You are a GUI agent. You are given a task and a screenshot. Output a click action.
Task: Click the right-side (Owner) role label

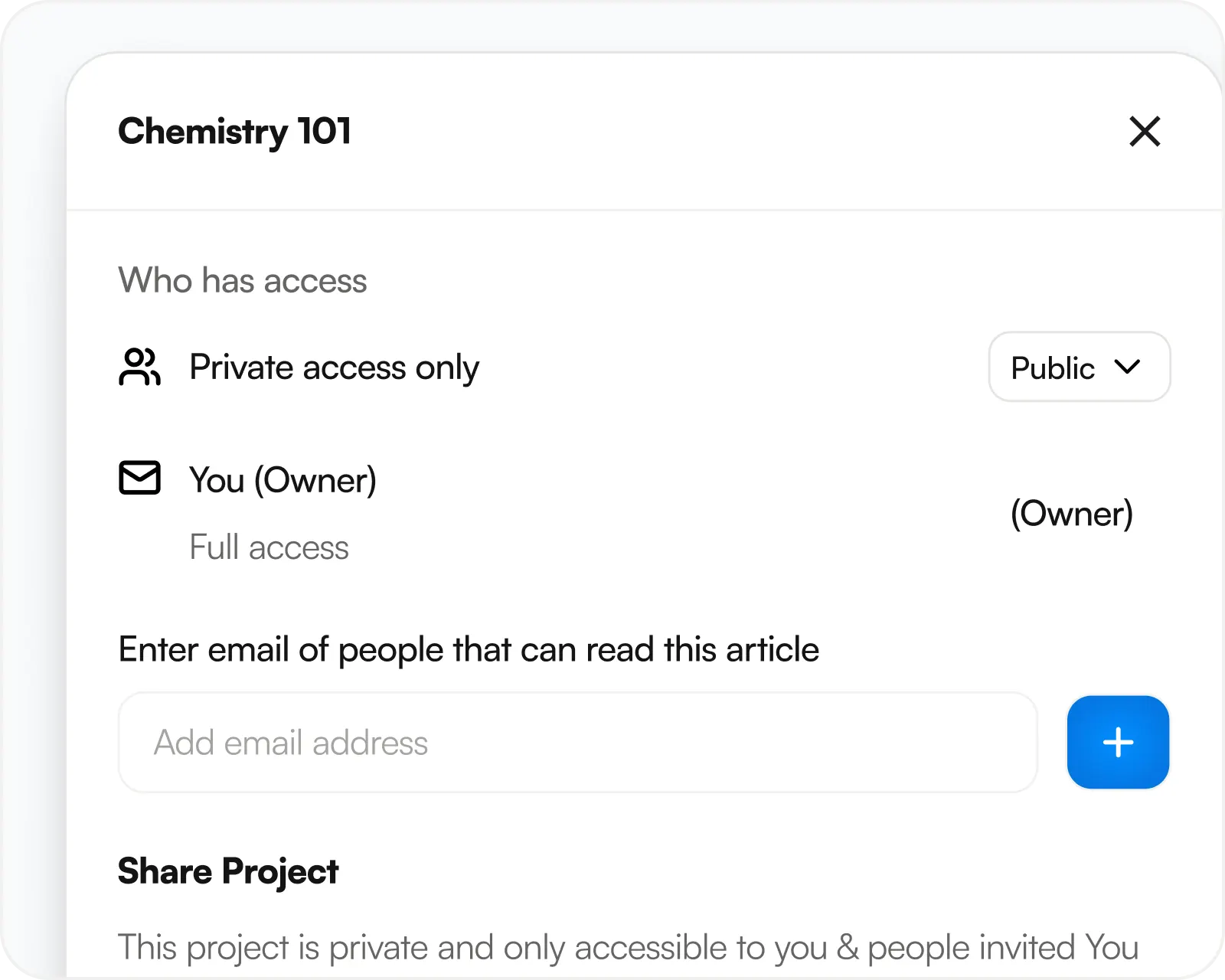(1071, 514)
